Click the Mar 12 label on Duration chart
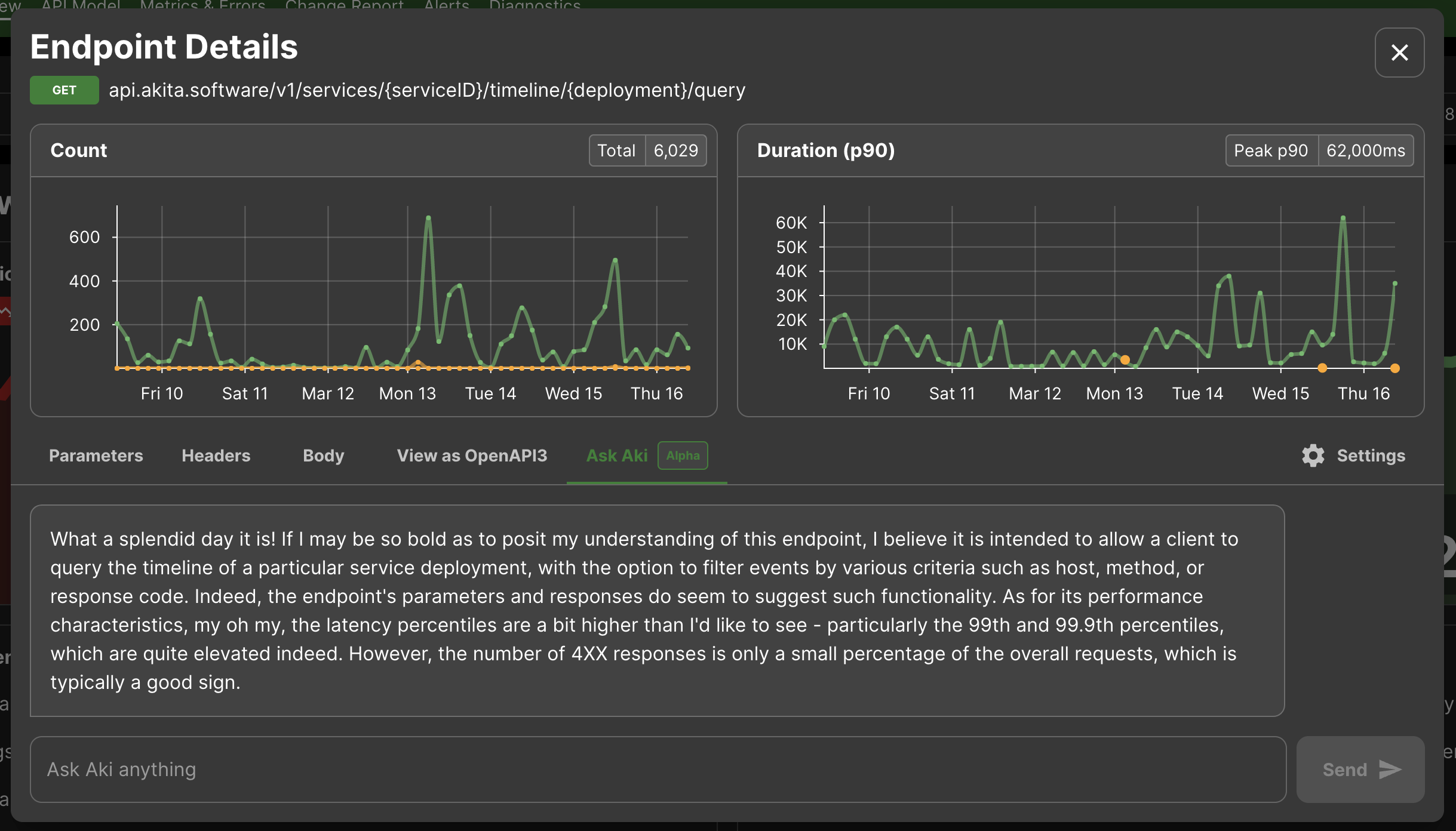 (1035, 393)
